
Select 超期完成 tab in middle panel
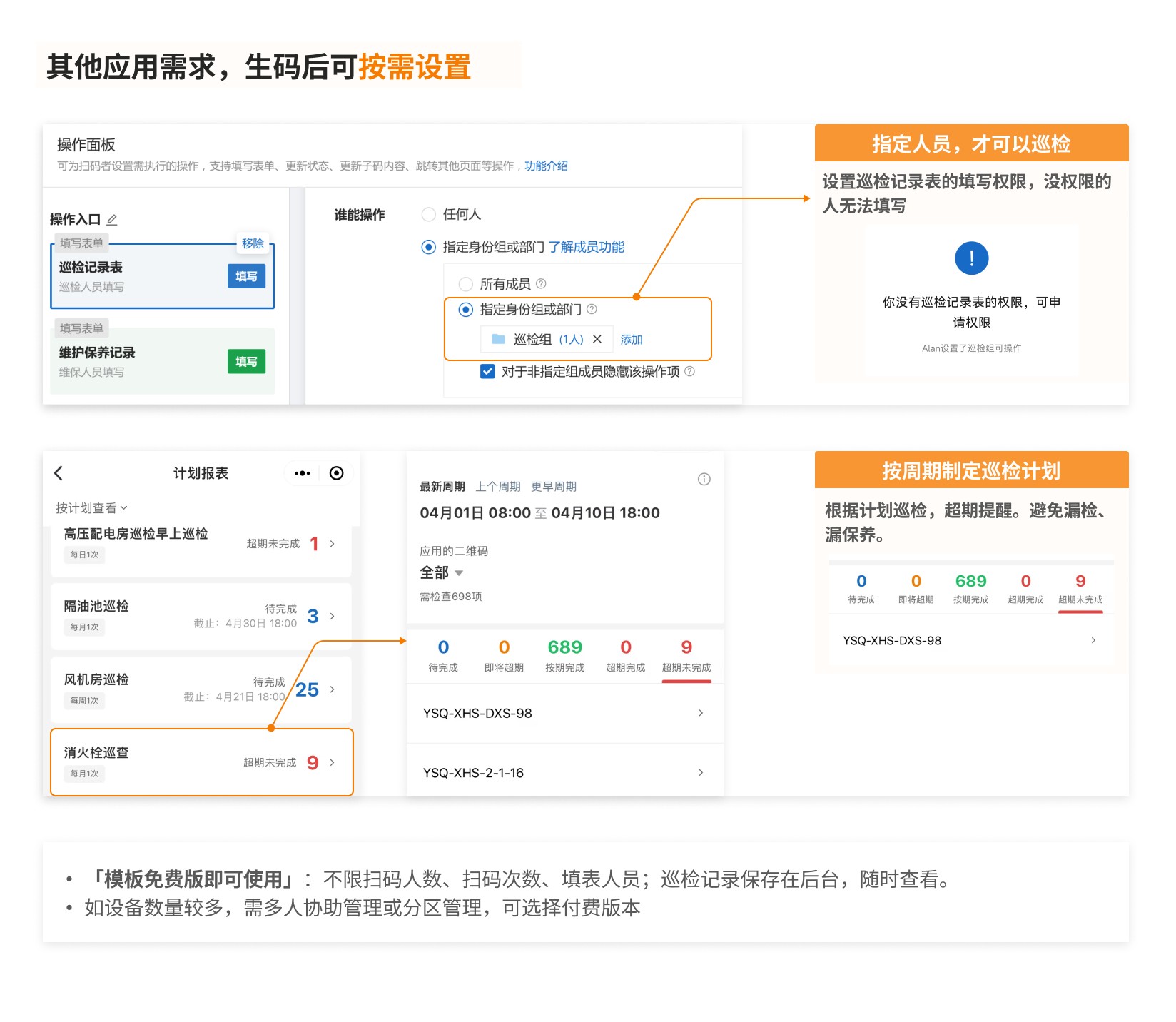(625, 656)
